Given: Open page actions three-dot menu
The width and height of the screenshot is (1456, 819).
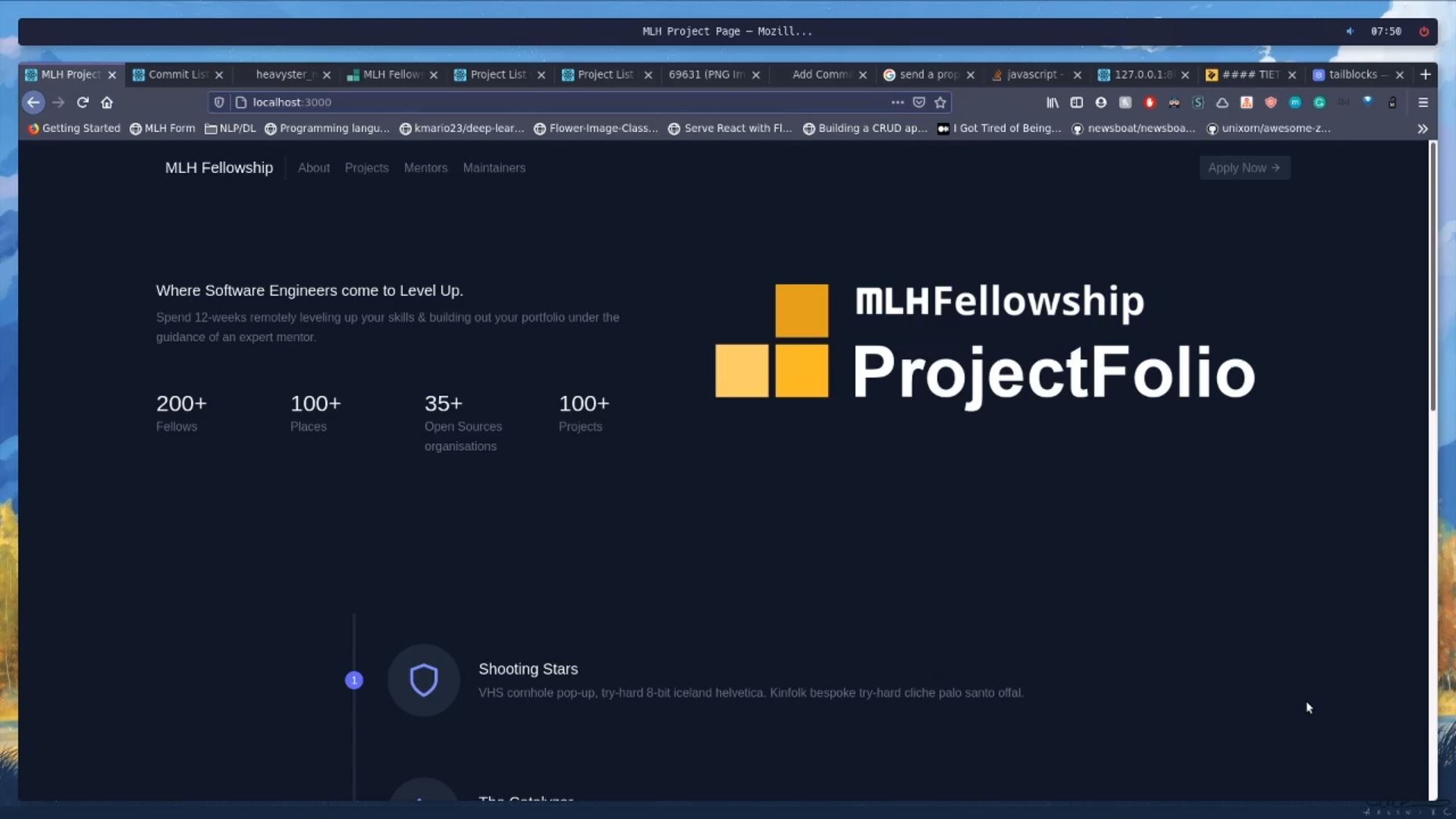Looking at the screenshot, I should (x=897, y=102).
